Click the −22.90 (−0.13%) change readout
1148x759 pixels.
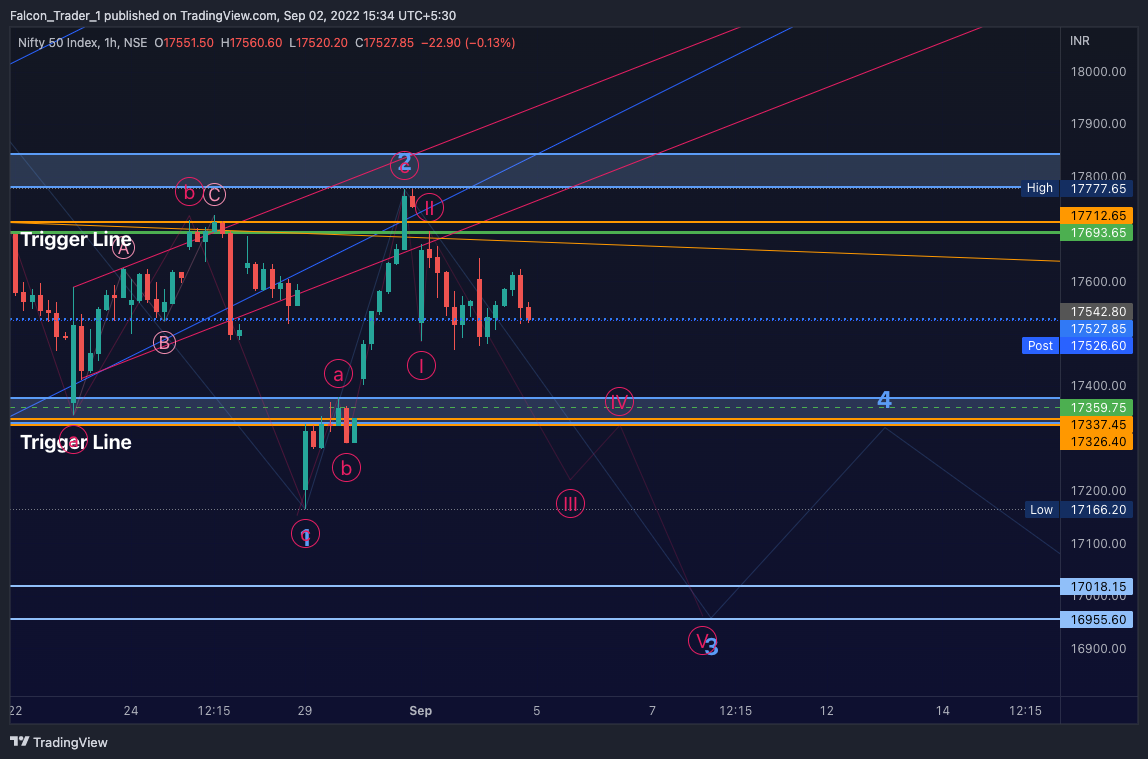(468, 43)
